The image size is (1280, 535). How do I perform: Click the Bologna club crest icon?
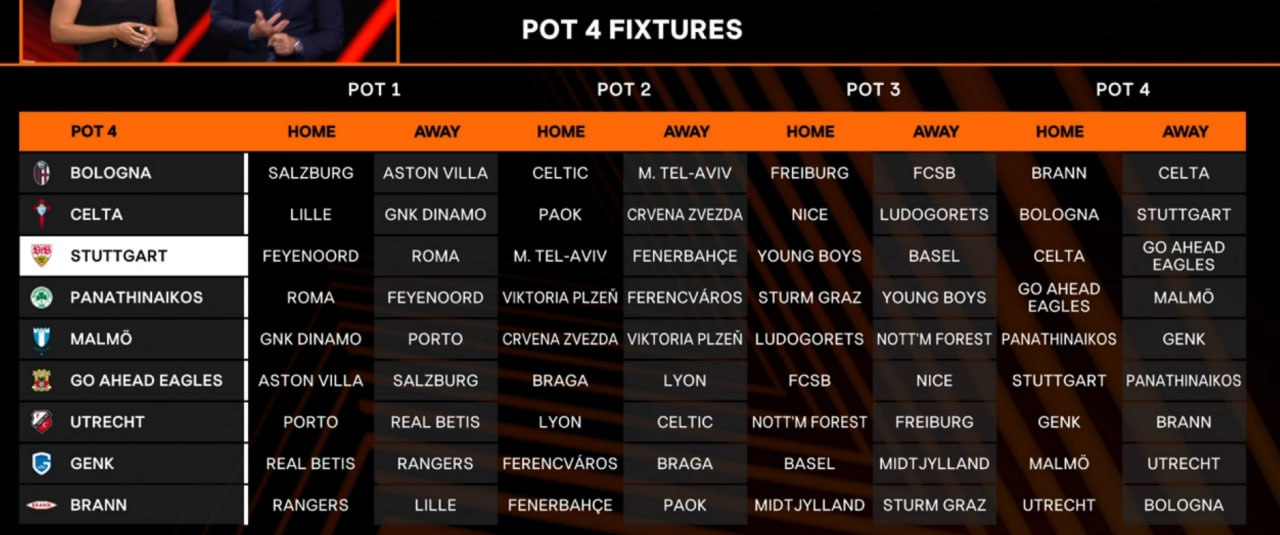[42, 173]
